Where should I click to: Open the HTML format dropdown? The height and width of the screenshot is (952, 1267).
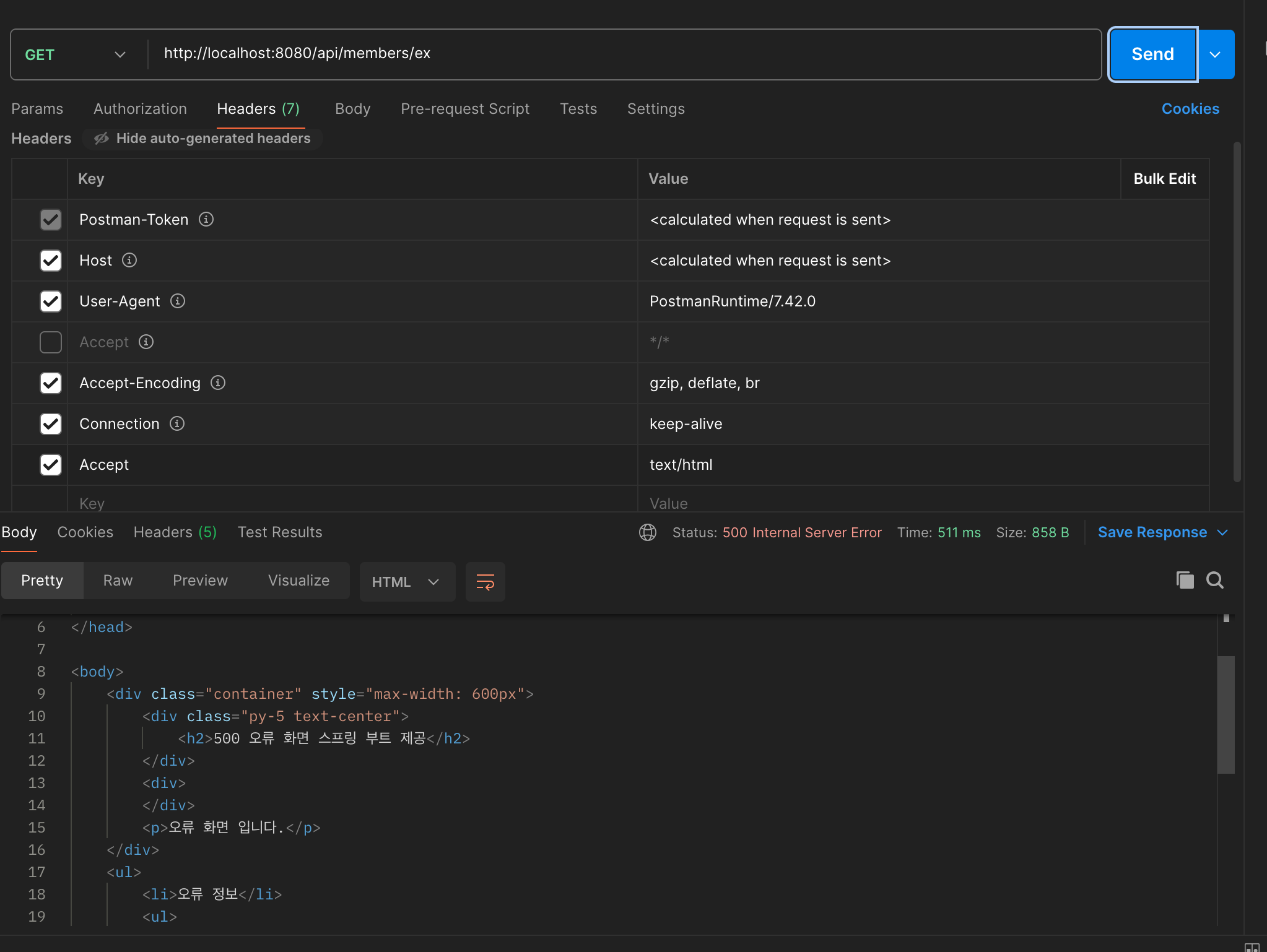pos(406,581)
